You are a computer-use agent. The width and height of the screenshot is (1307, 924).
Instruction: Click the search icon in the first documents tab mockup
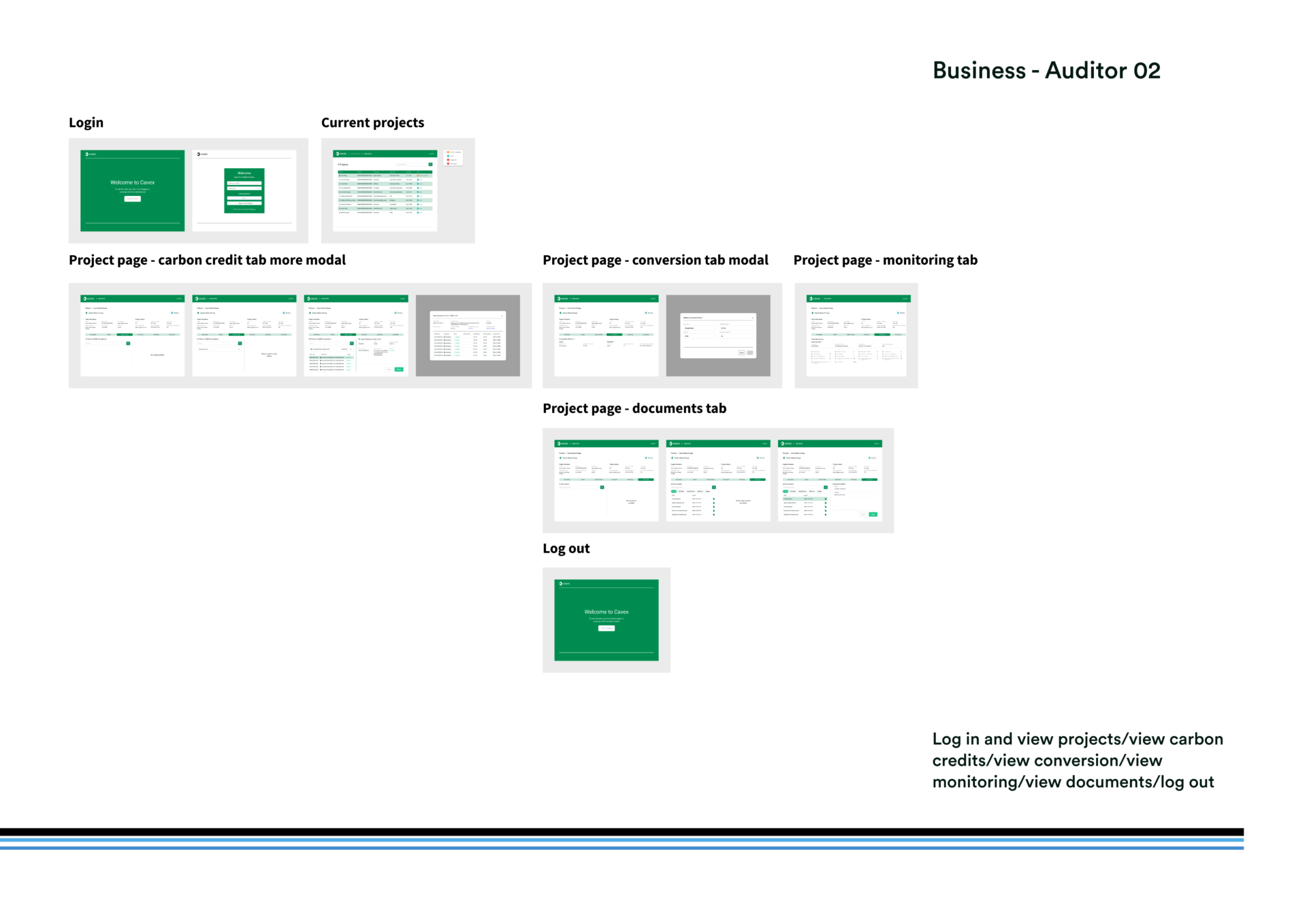(x=602, y=487)
